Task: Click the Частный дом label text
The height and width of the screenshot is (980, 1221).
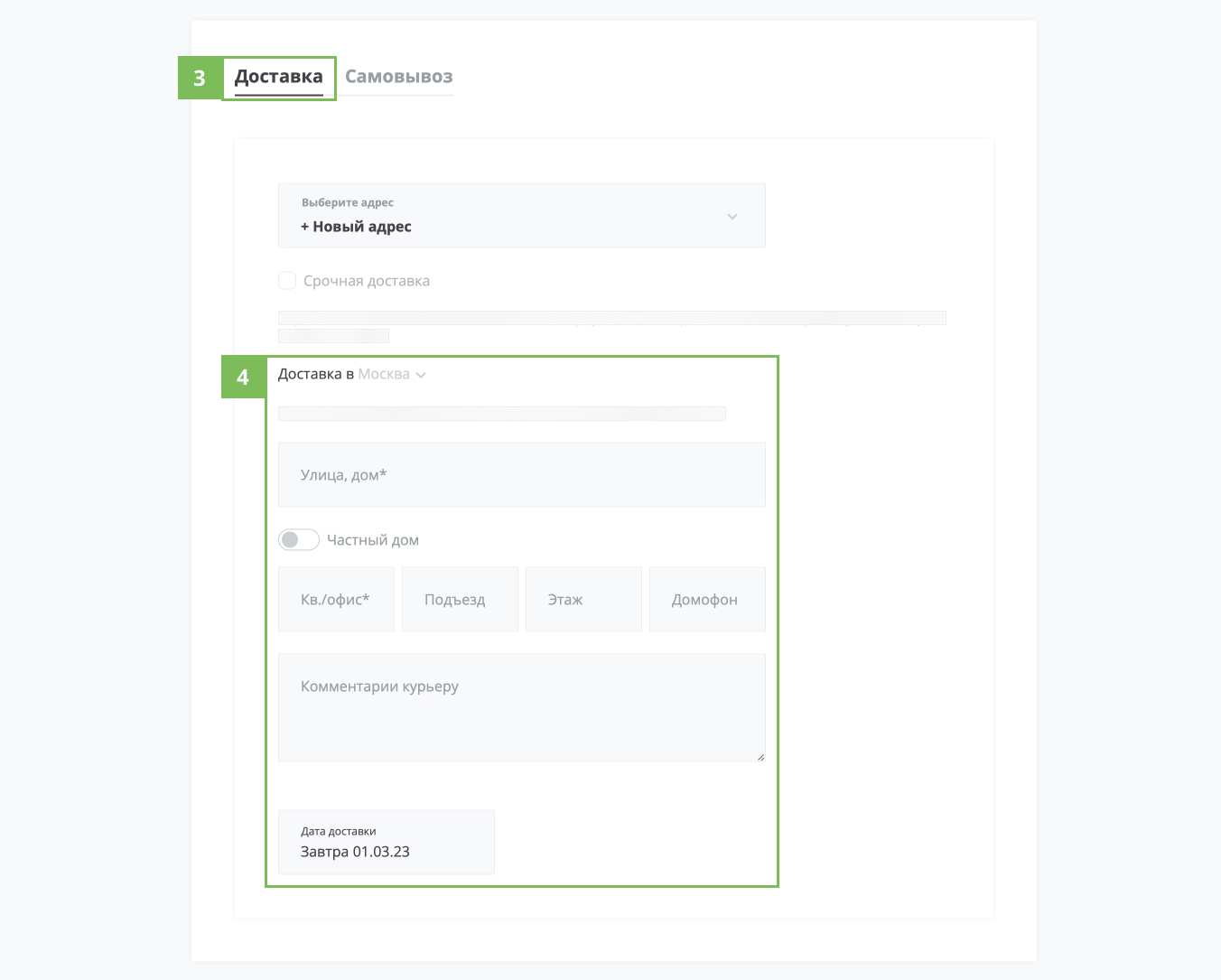Action: (373, 540)
